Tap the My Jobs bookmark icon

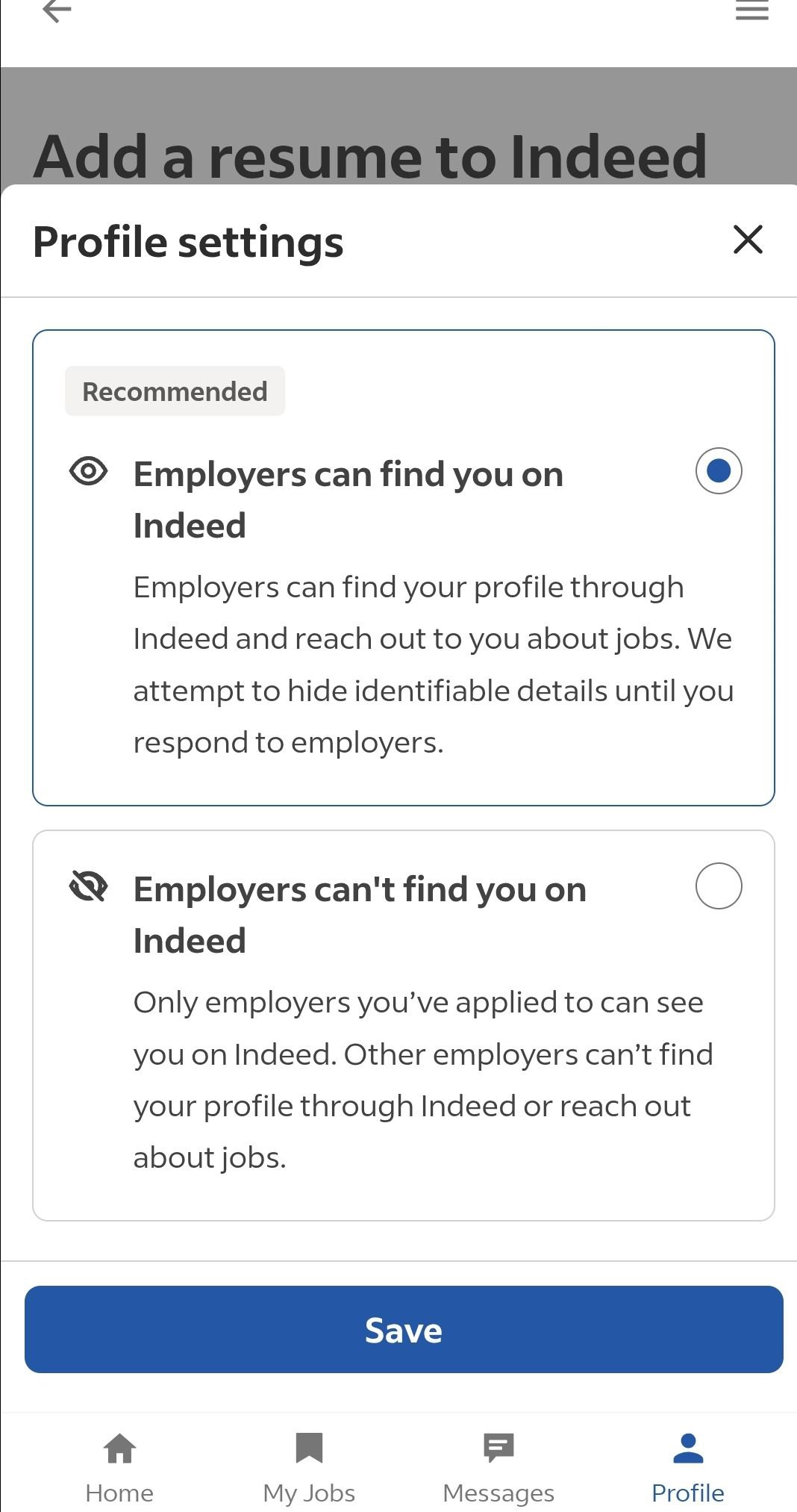click(x=309, y=1449)
